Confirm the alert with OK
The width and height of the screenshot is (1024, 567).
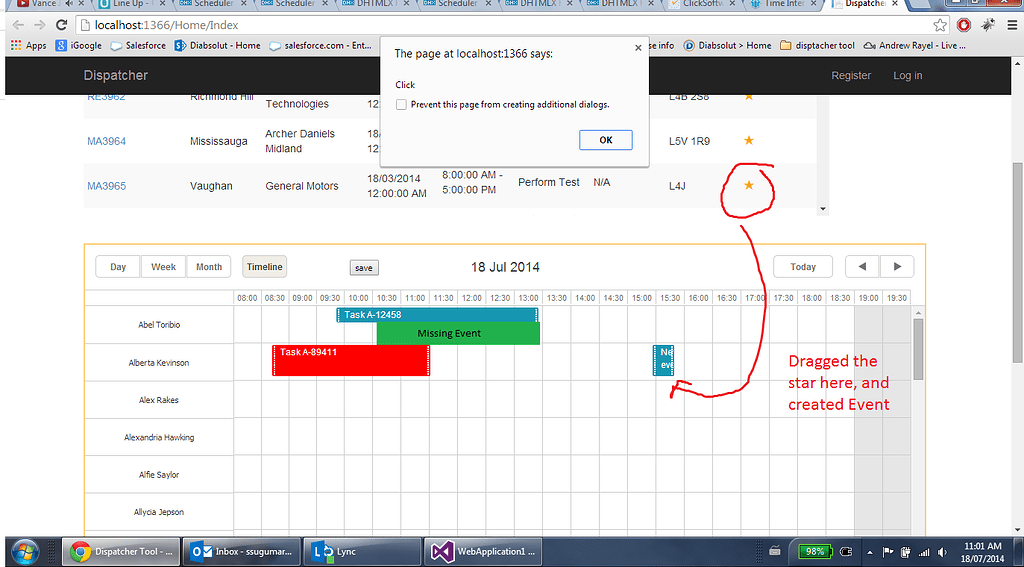tap(605, 140)
